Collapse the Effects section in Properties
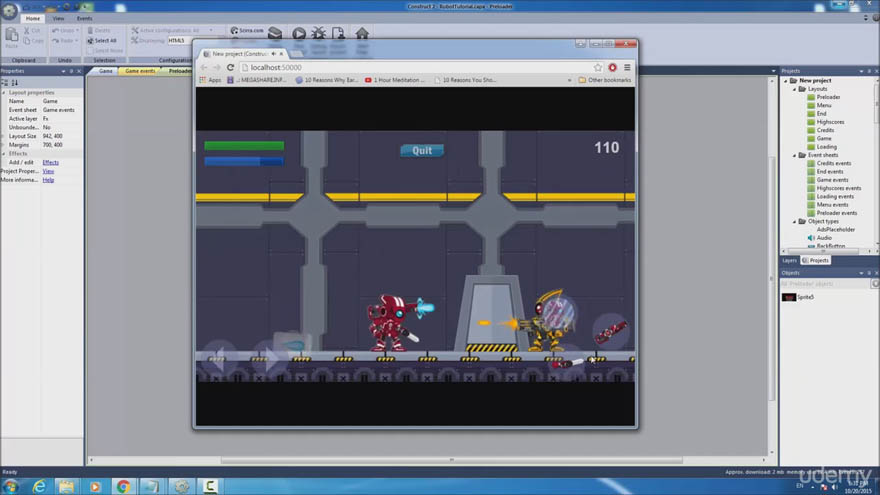 [4, 154]
